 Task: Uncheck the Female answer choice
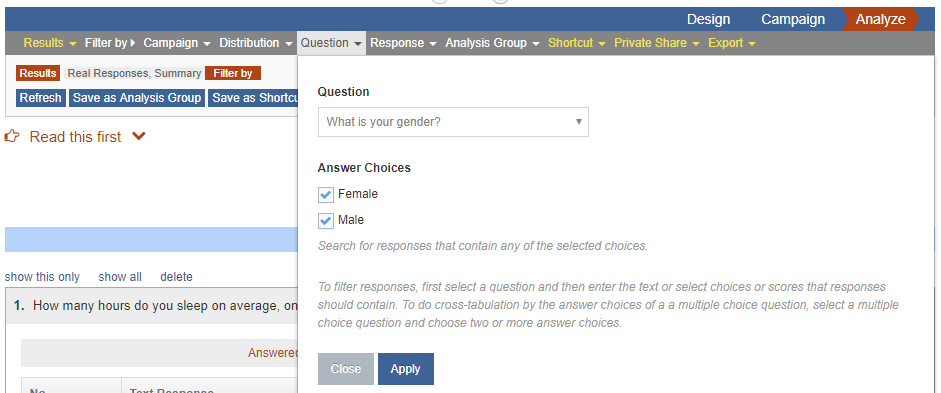tap(326, 194)
